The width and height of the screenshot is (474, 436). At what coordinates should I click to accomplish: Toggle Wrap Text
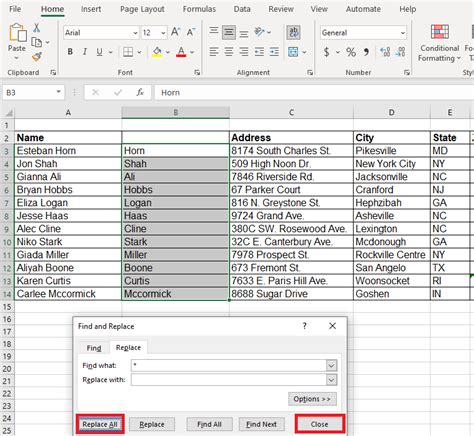293,32
